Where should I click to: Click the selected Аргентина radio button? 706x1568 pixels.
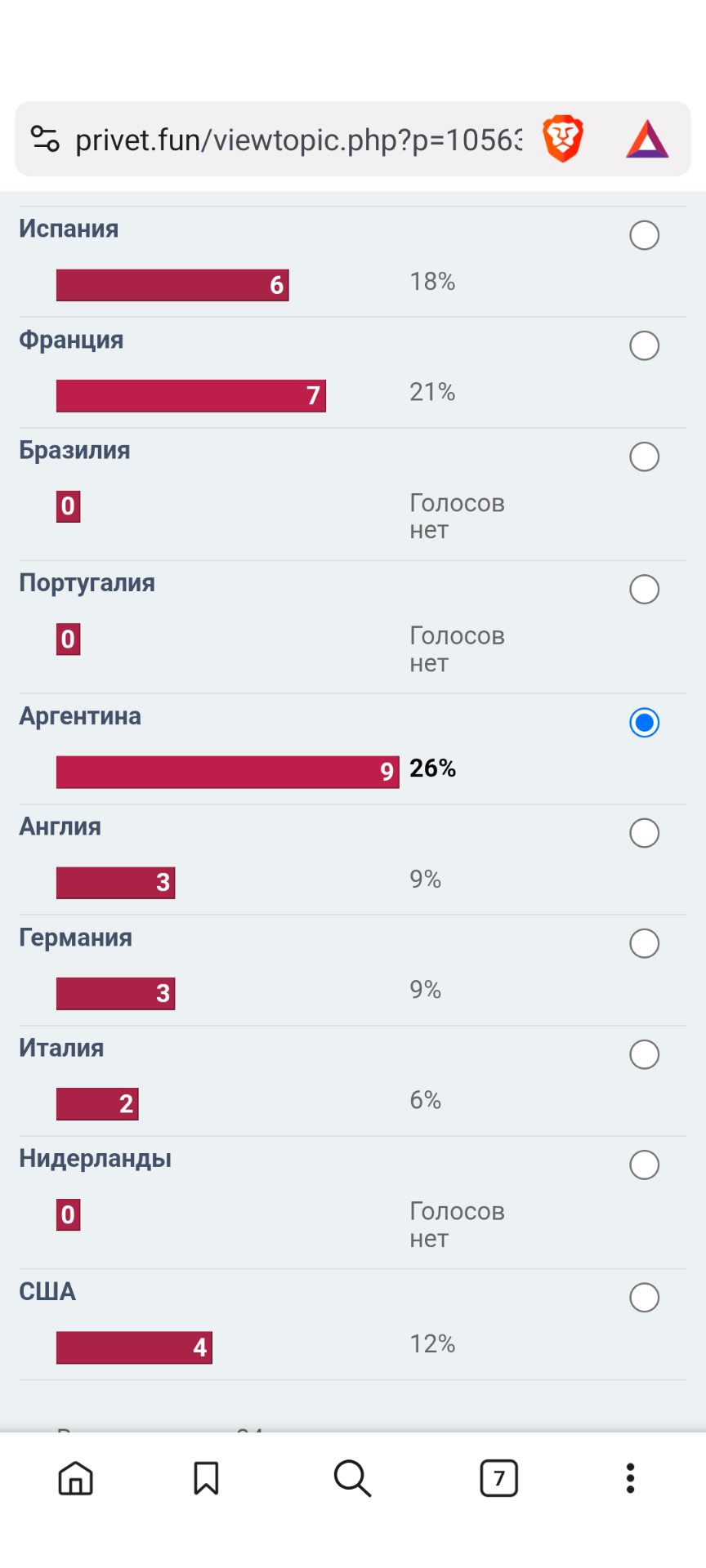pos(645,723)
